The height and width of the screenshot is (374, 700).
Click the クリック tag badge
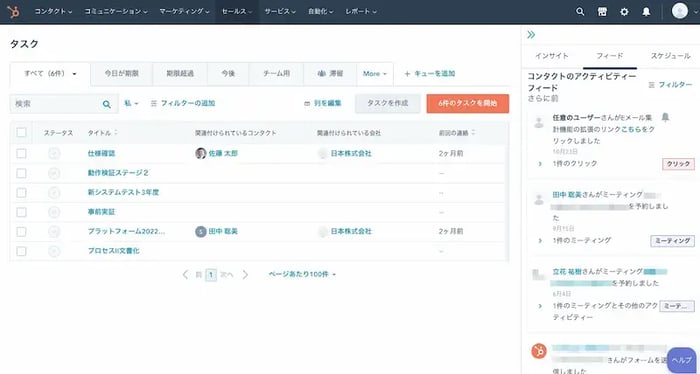(x=678, y=164)
